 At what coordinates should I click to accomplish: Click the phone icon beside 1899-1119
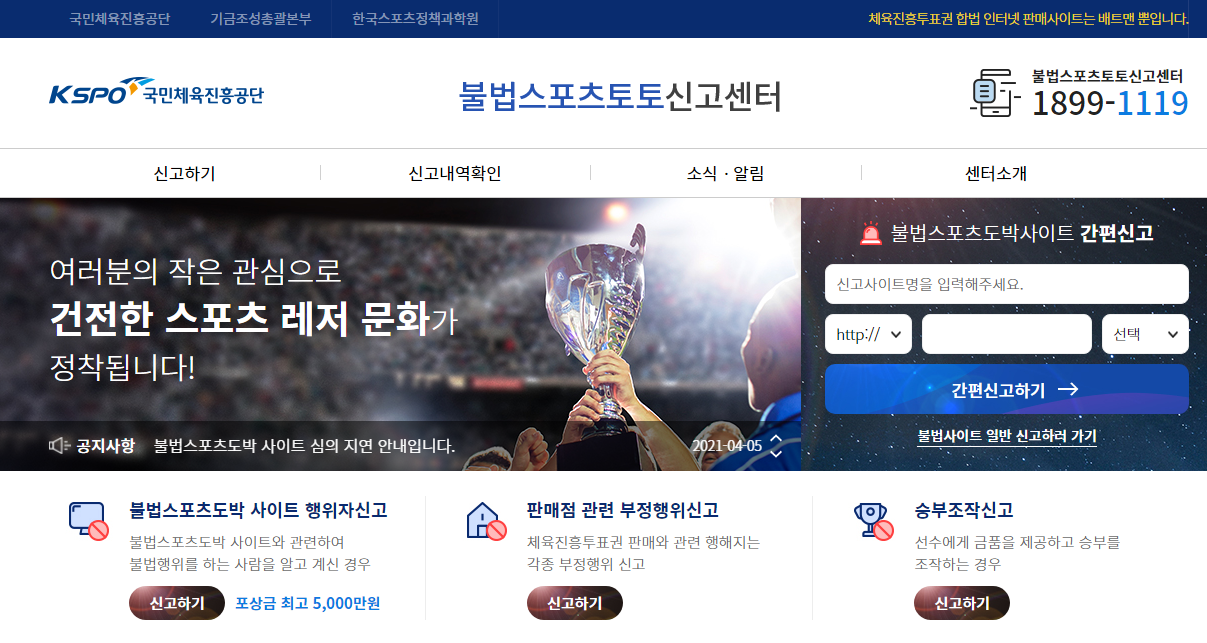pyautogui.click(x=993, y=93)
